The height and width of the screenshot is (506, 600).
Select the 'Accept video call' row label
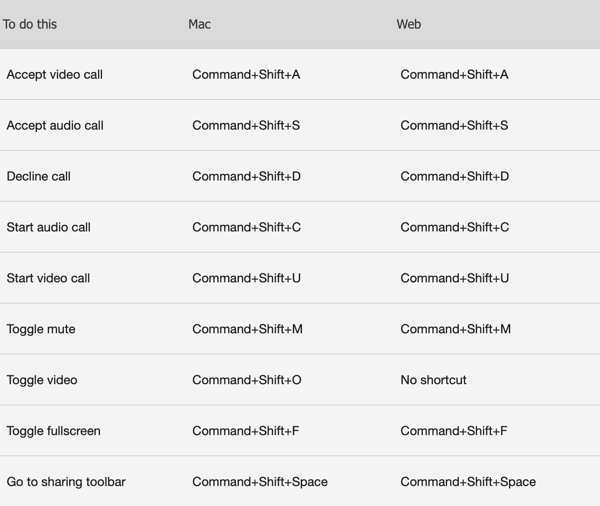coord(55,74)
